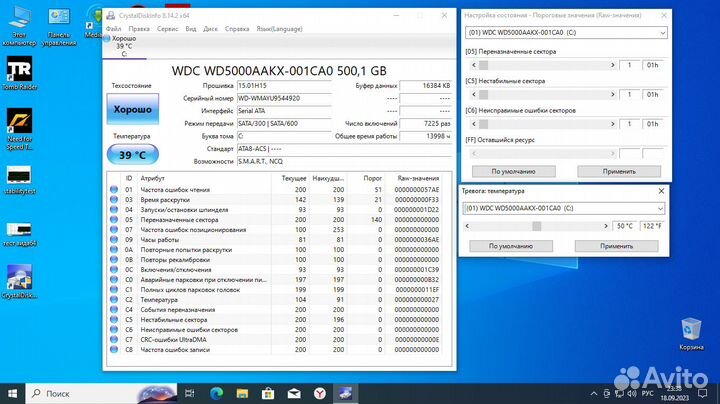Screen dimensions: 720x404
Task: Click the 50 °C alarm value field
Action: [x=624, y=226]
